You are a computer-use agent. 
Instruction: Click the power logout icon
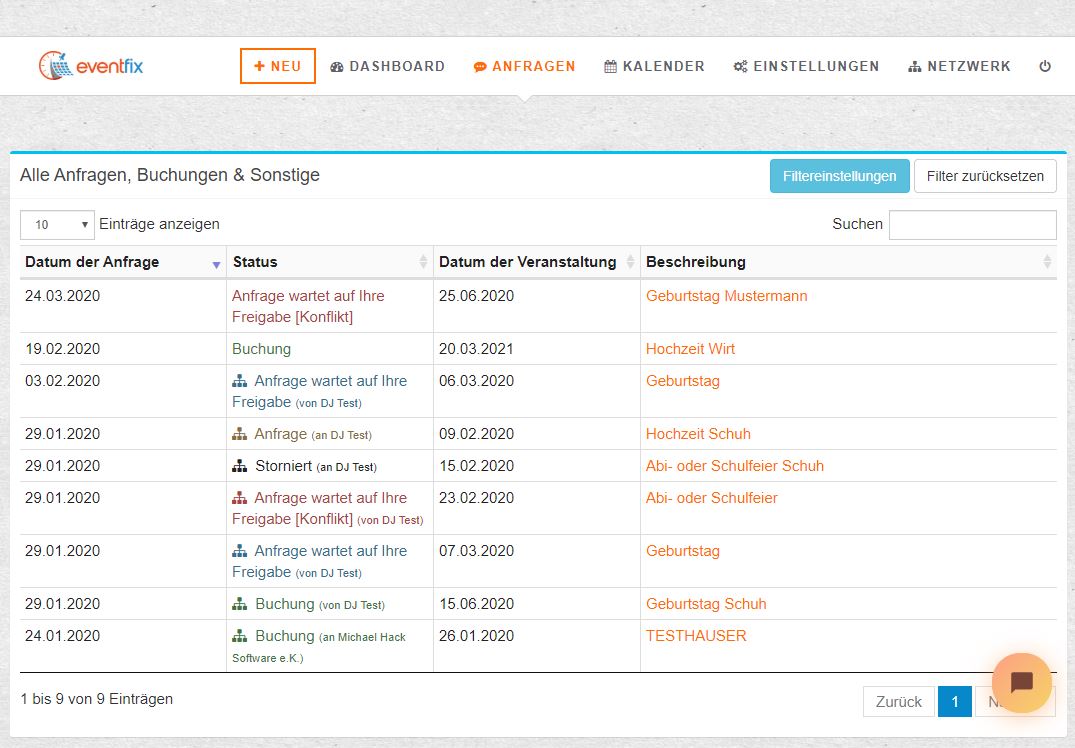click(1045, 67)
